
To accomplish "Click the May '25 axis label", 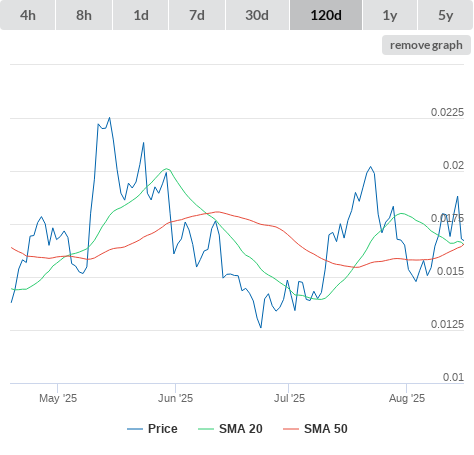I will 58,398.
